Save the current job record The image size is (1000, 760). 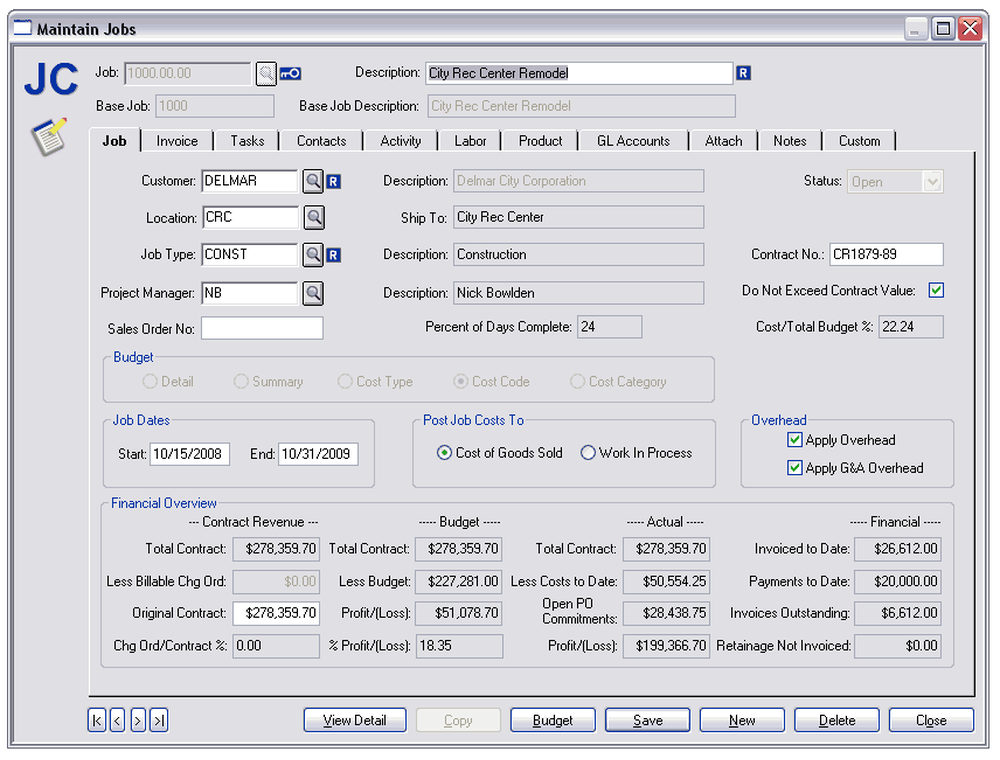point(647,720)
